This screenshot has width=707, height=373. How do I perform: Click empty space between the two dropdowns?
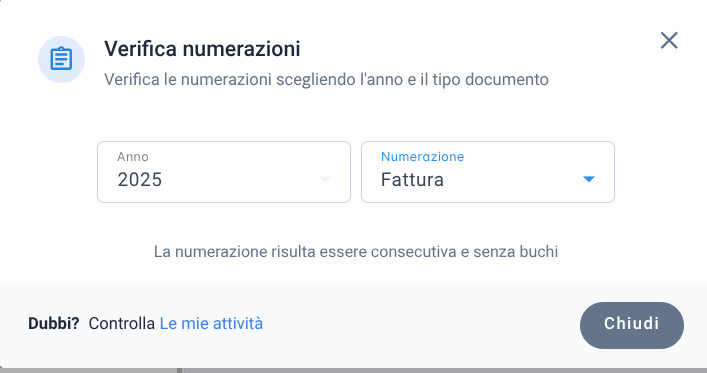click(356, 172)
